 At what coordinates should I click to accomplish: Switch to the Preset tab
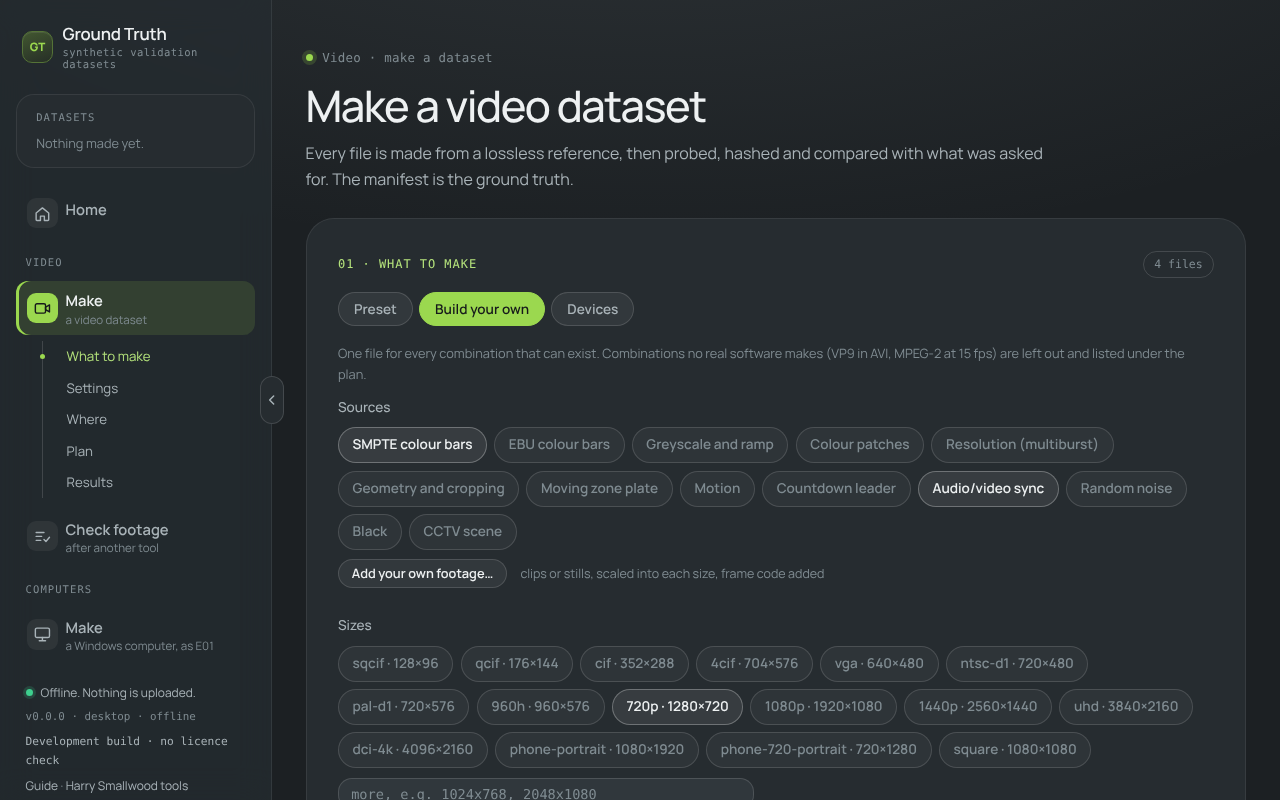click(x=375, y=309)
